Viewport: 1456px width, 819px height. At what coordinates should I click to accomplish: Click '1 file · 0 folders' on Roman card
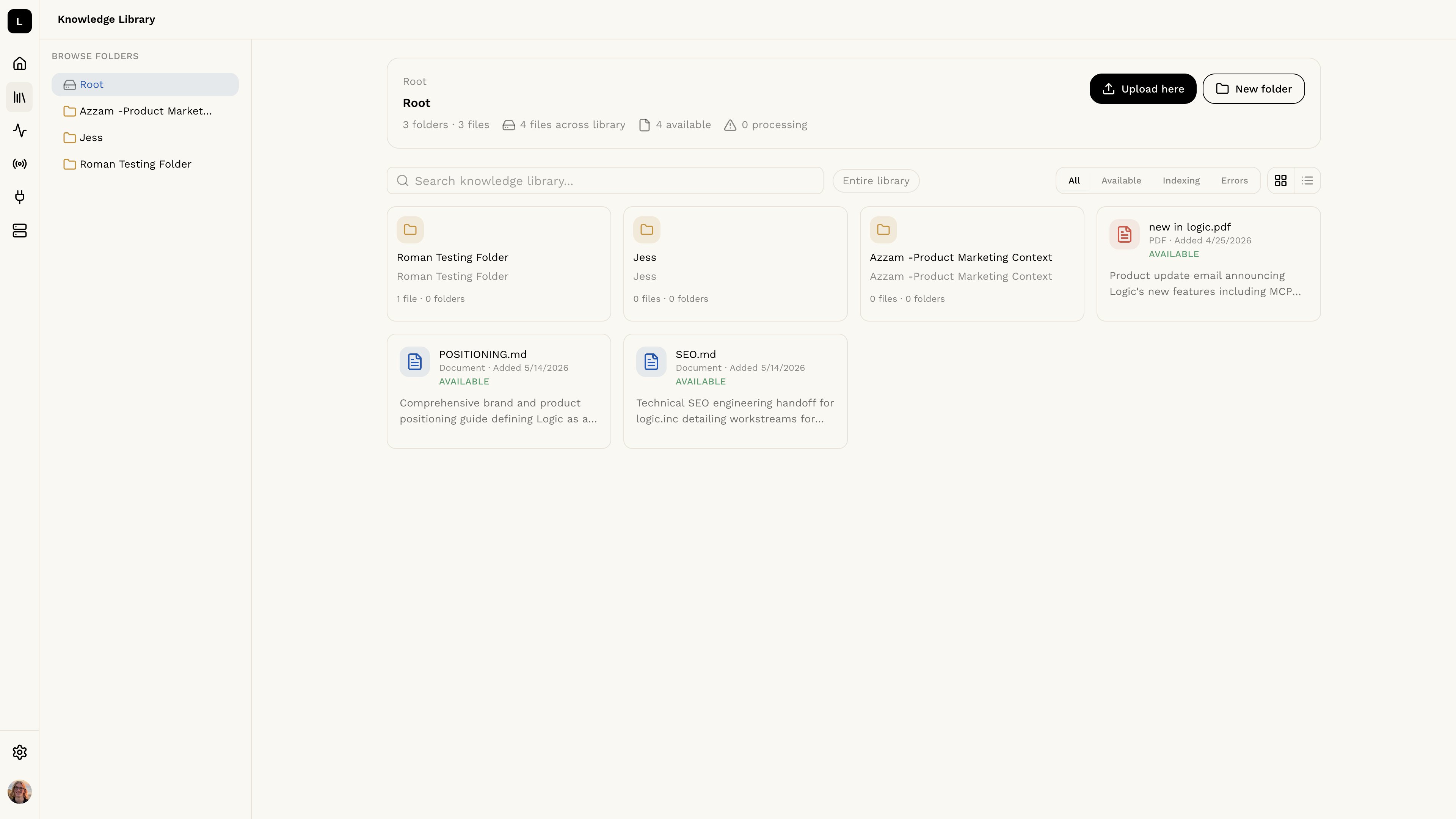431,299
